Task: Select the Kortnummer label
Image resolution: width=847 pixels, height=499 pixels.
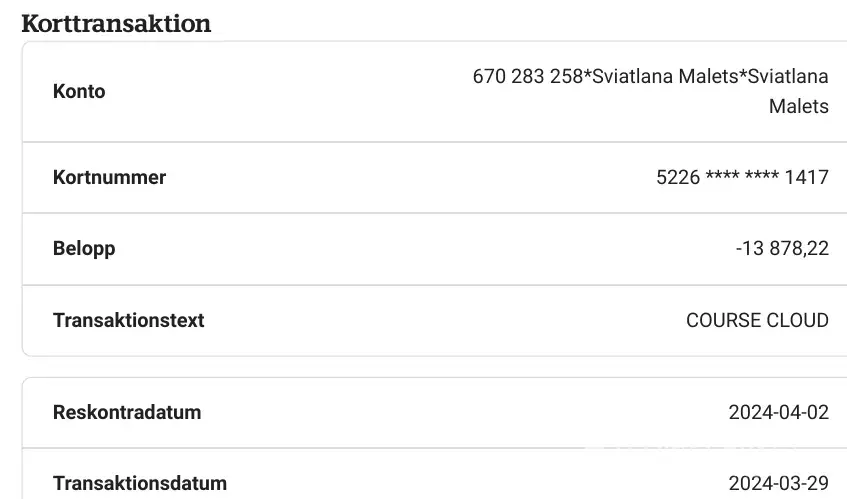Action: pyautogui.click(x=109, y=177)
